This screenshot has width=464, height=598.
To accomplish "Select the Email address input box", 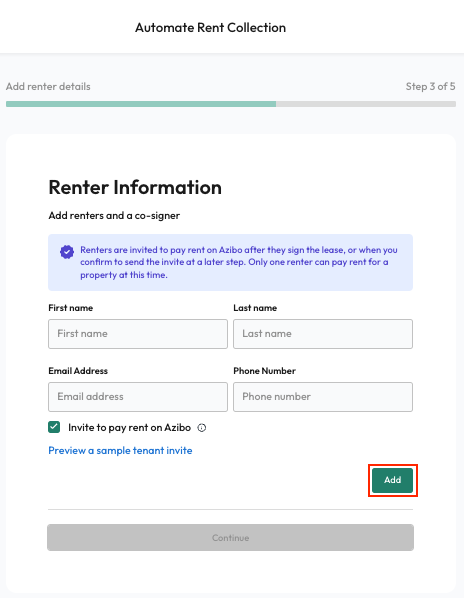I will [138, 397].
